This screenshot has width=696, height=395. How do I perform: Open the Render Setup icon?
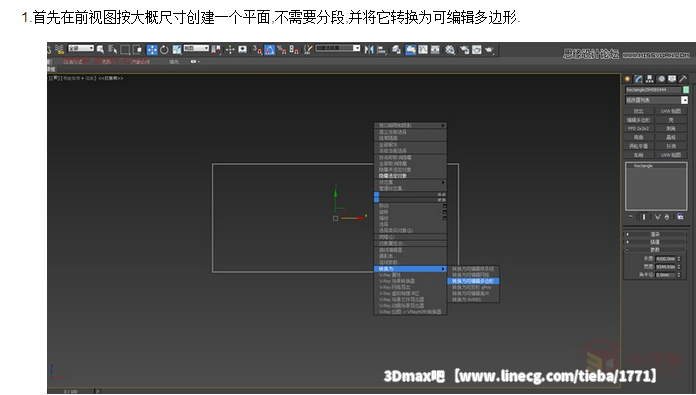[464, 50]
